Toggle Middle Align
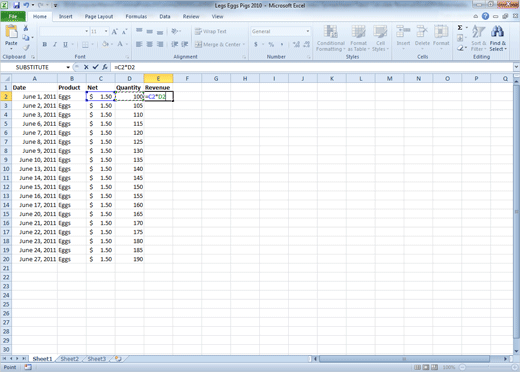This screenshot has width=520, height=372. click(150, 31)
